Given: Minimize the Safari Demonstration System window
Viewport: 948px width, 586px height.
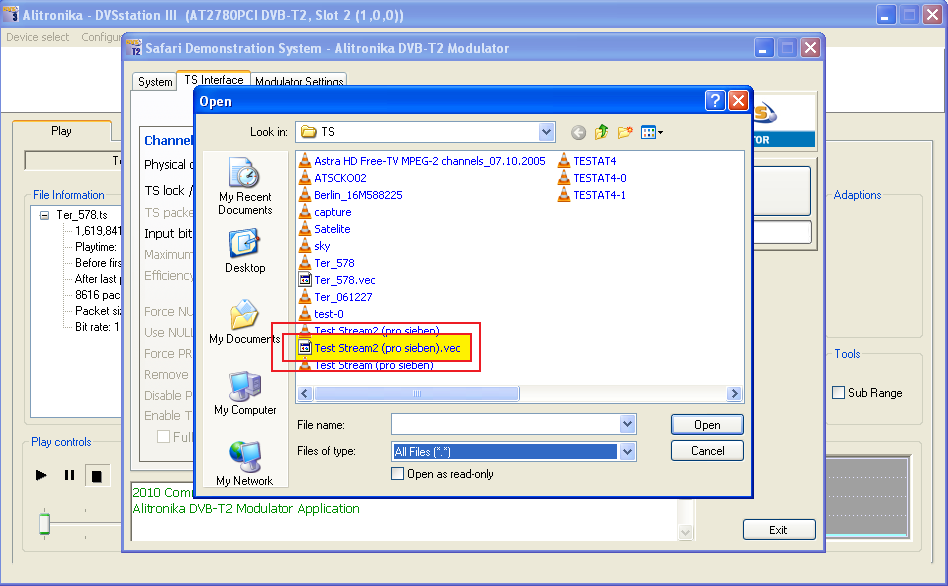Looking at the screenshot, I should 764,48.
